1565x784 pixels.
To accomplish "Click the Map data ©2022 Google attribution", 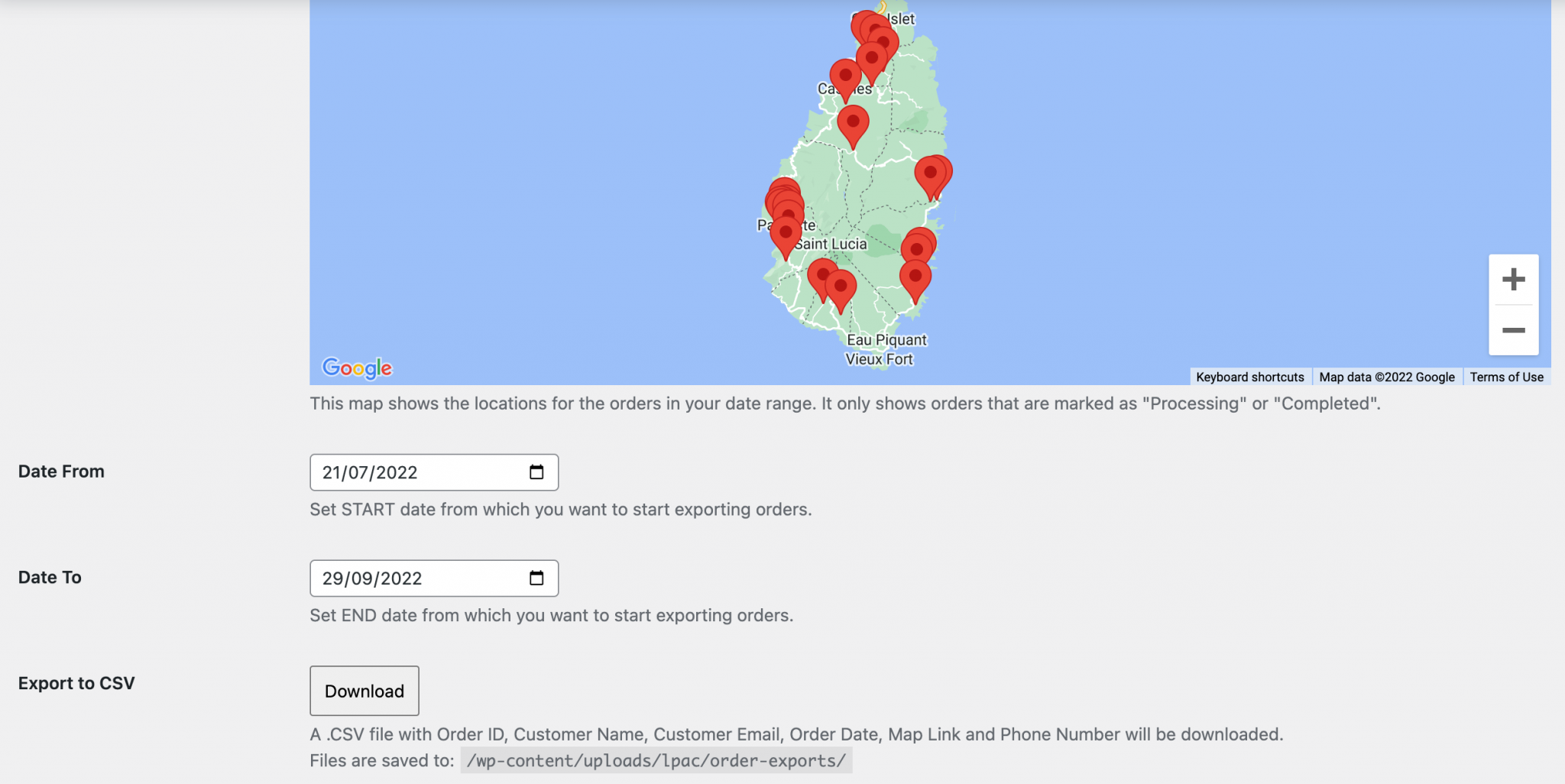I will tap(1387, 377).
